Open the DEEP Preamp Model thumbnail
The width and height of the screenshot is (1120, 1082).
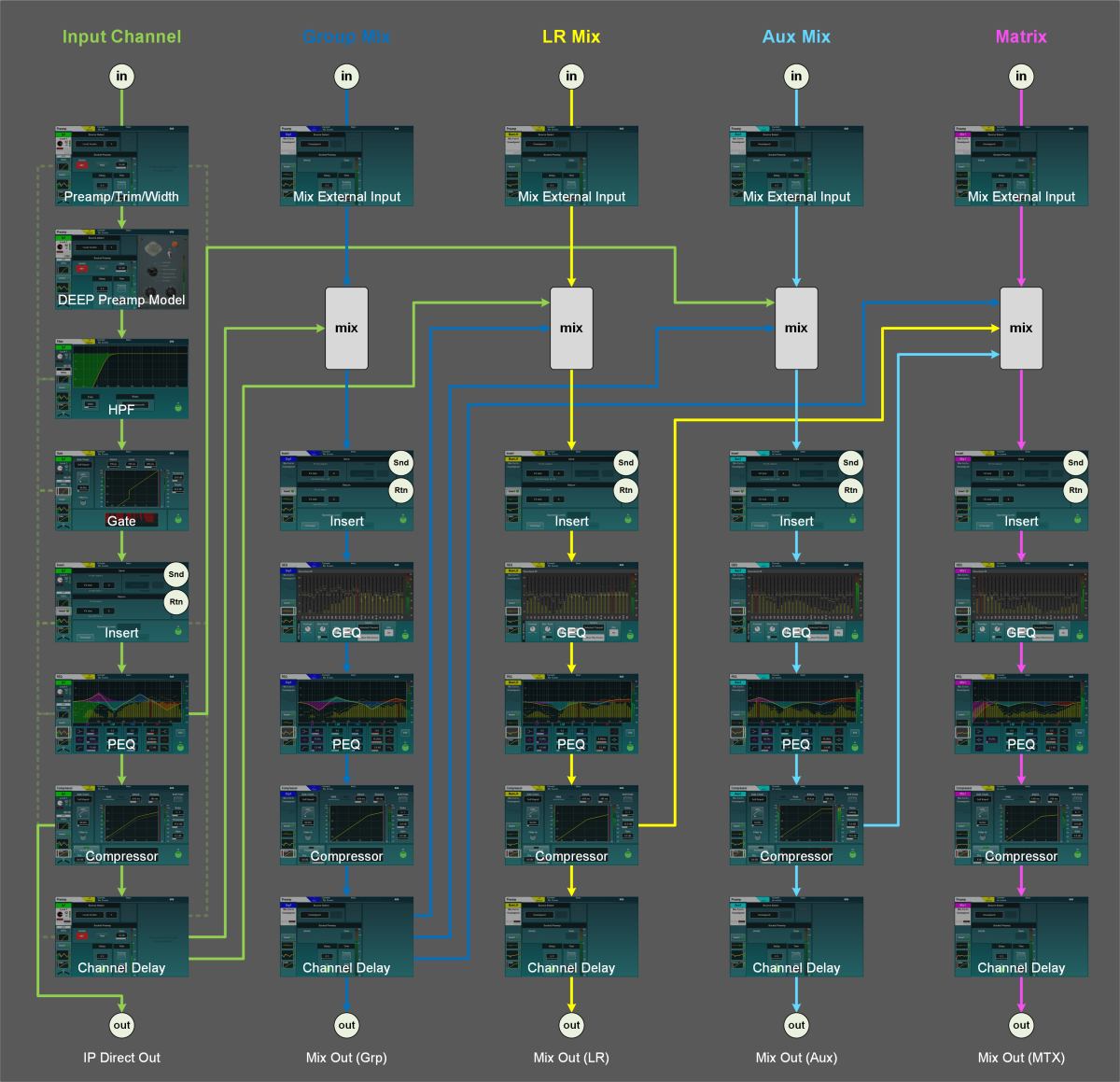tap(121, 270)
